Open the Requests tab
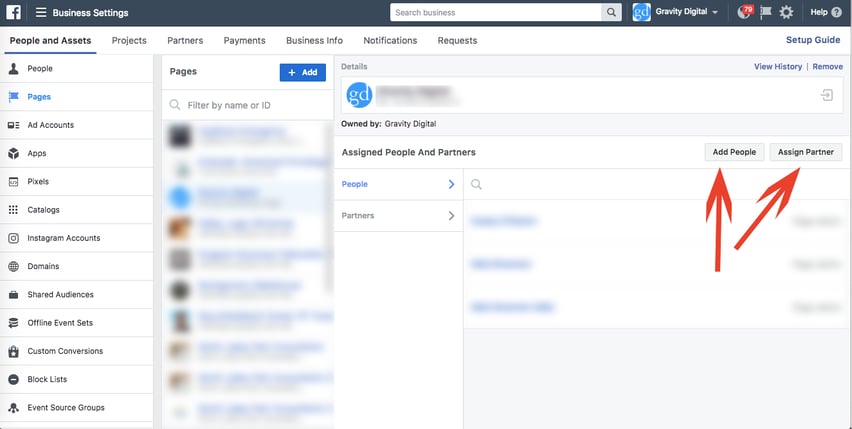Viewport: 852px width, 429px height. click(x=458, y=40)
